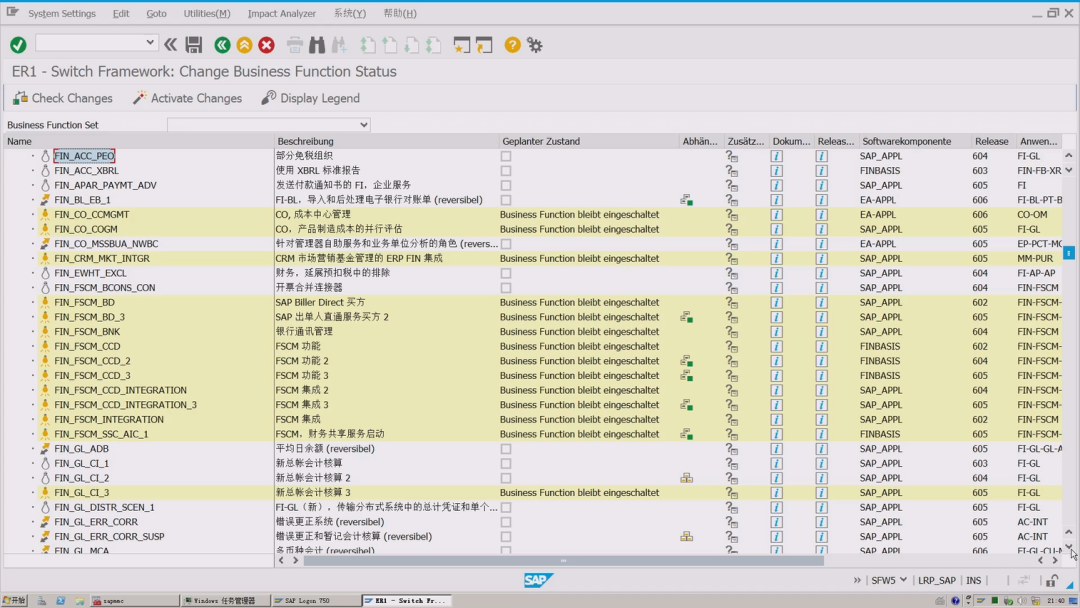Expand the FIN_FSCM_BD tree node
The image size is (1080, 608).
tap(32, 302)
